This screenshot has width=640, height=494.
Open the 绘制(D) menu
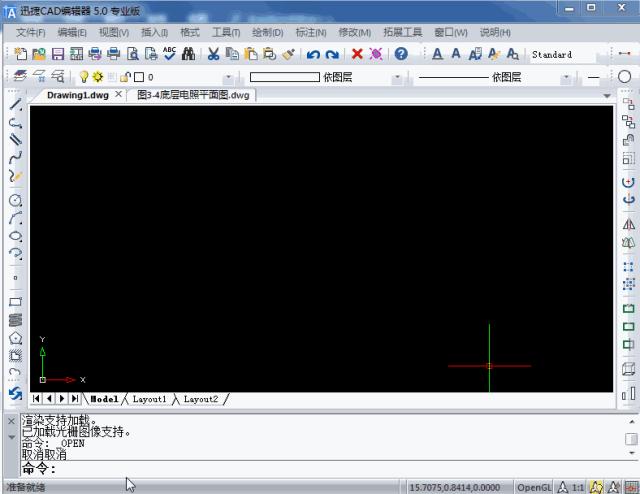[267, 32]
